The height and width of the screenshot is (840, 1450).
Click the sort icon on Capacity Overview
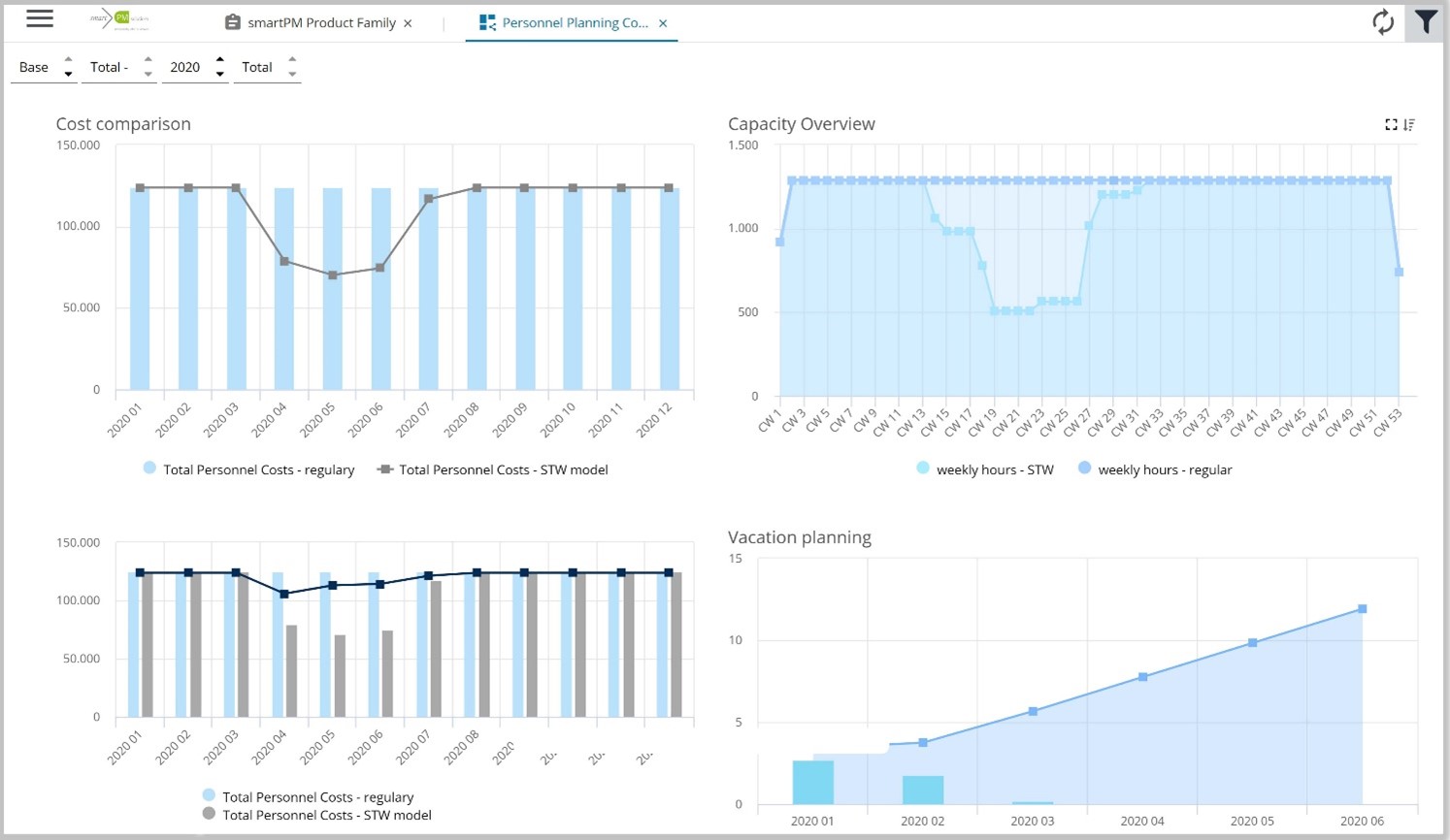[1409, 124]
